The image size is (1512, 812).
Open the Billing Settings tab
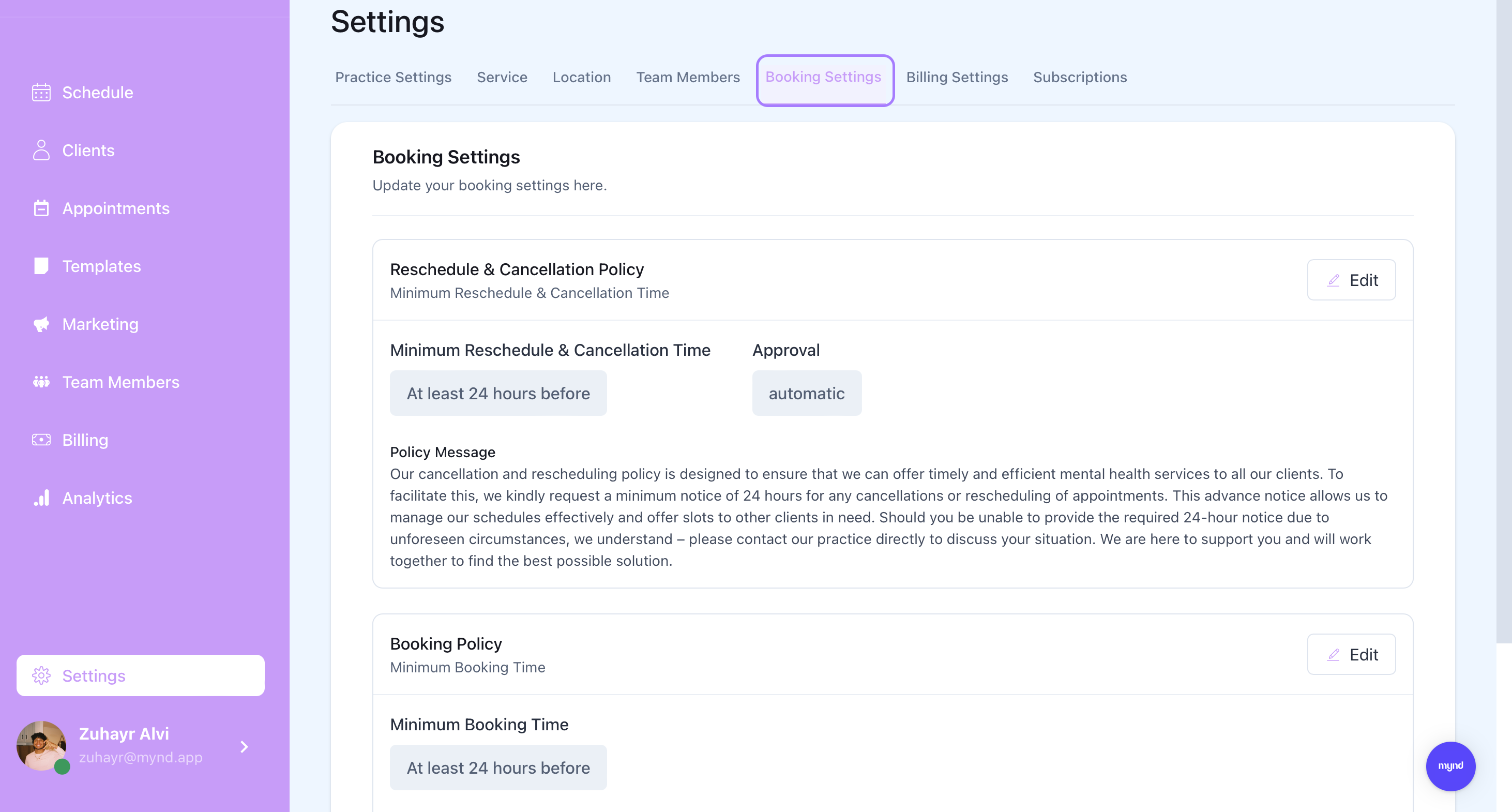point(957,77)
